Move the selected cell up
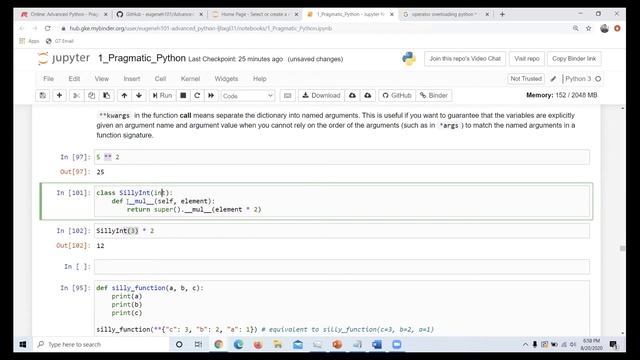This screenshot has height=360, width=640. 124,96
